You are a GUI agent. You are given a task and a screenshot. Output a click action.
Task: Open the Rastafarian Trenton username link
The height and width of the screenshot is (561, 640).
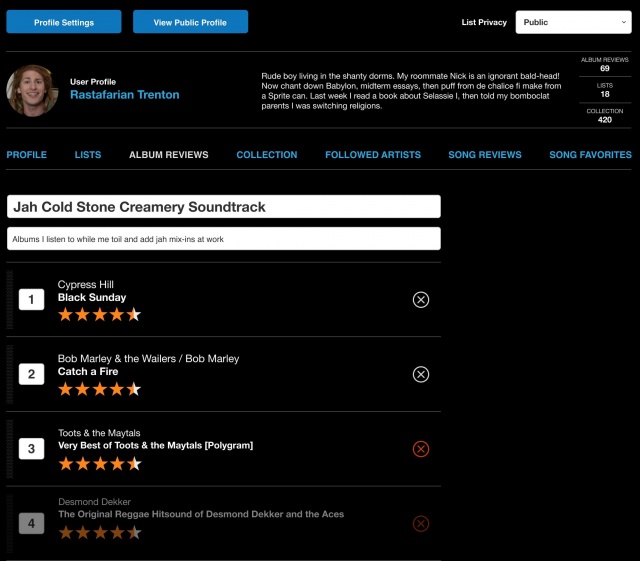tap(124, 95)
